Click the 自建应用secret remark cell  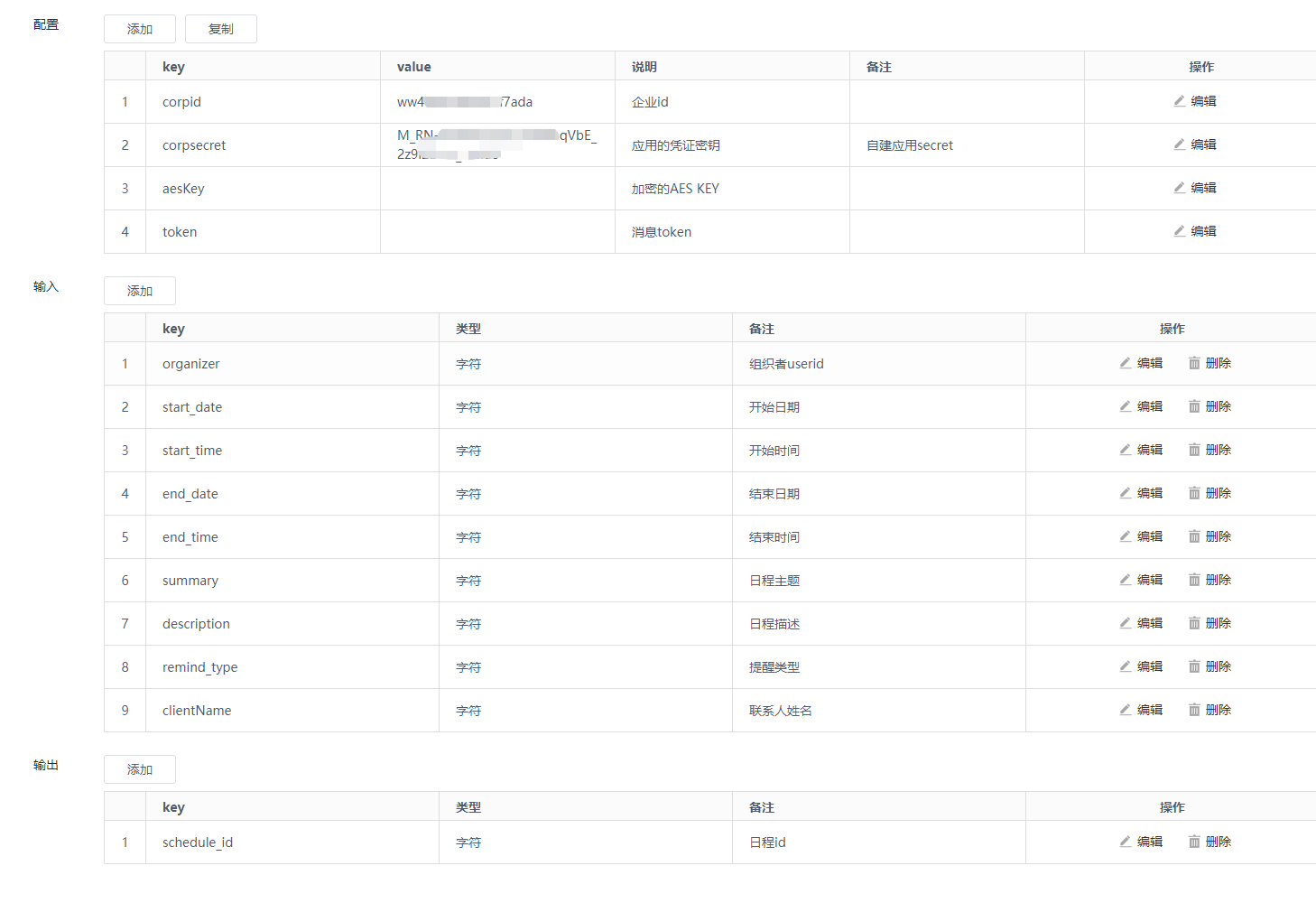[x=967, y=145]
